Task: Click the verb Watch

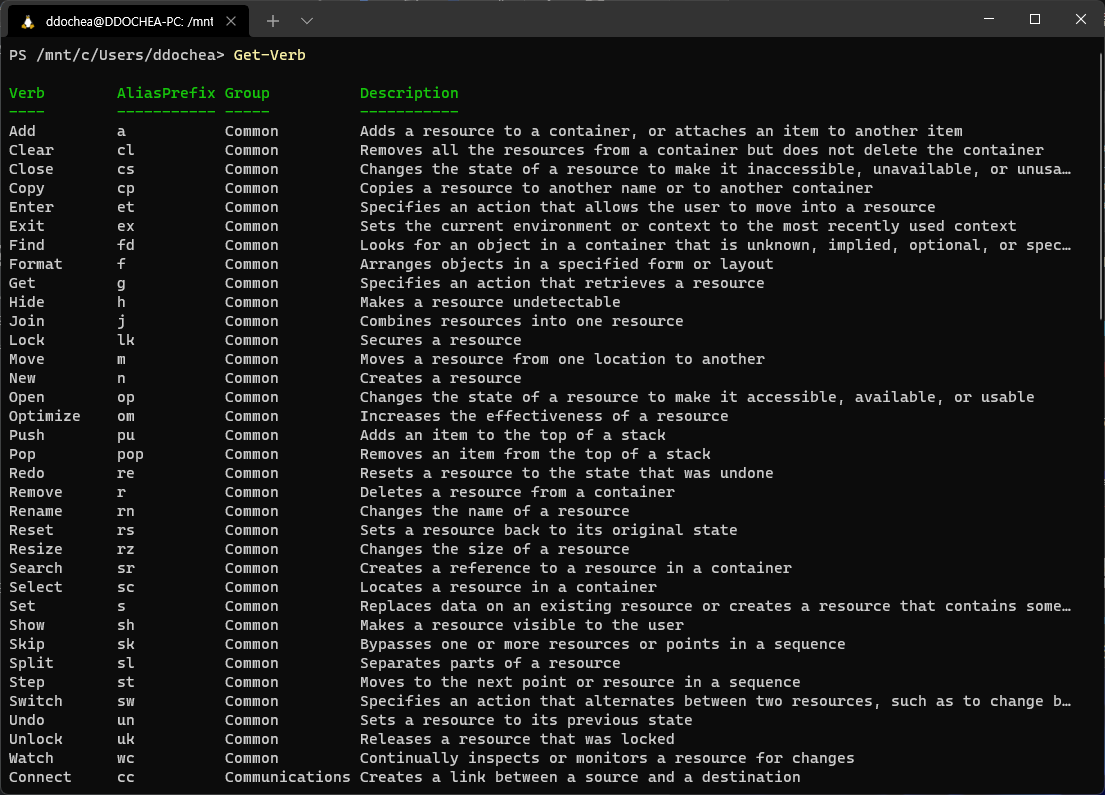Action: coord(31,759)
